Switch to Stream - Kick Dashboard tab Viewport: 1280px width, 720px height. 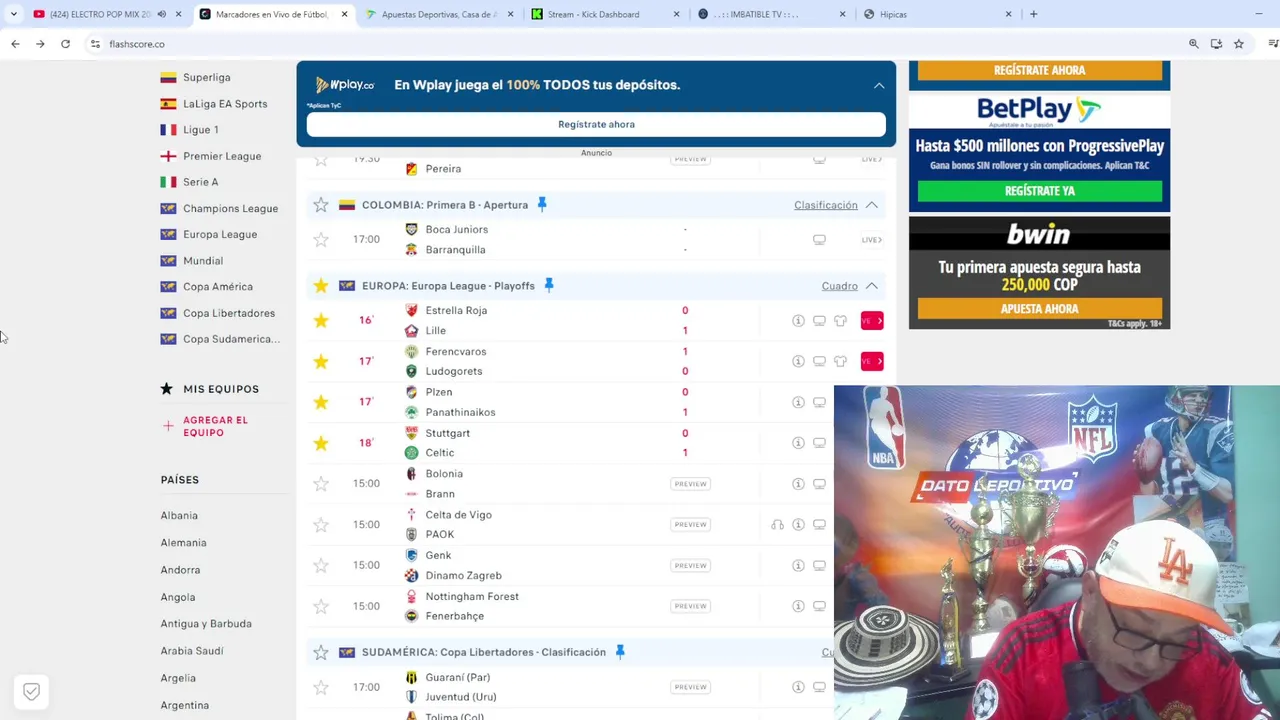pyautogui.click(x=606, y=14)
